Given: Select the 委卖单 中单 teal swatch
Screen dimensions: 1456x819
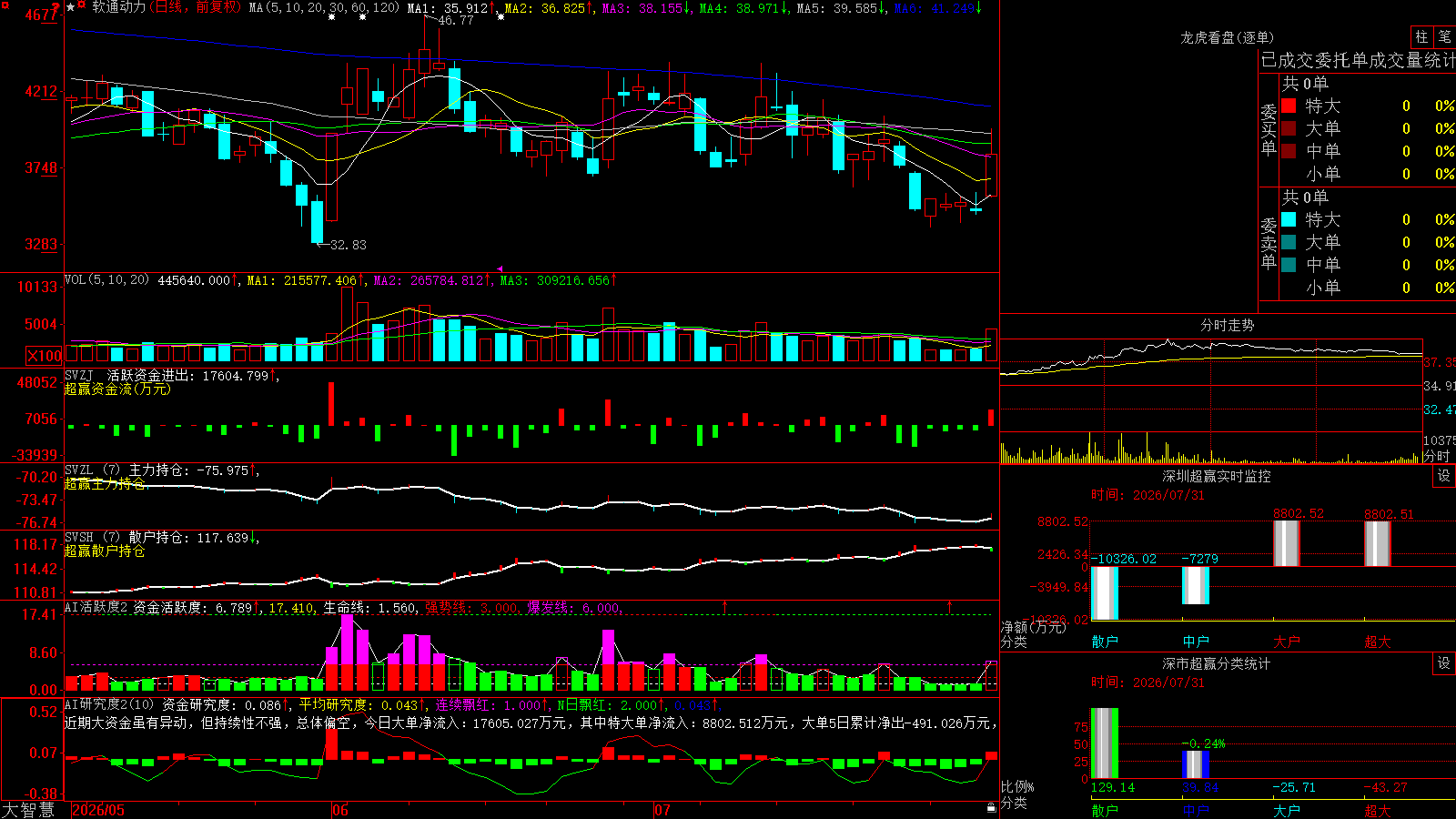Looking at the screenshot, I should [x=1289, y=265].
